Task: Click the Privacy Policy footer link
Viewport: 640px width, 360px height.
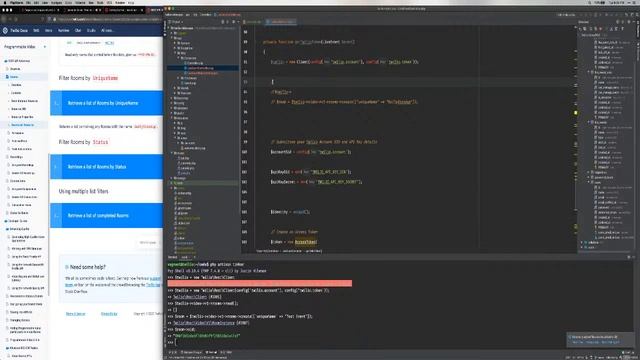Action: (x=109, y=314)
